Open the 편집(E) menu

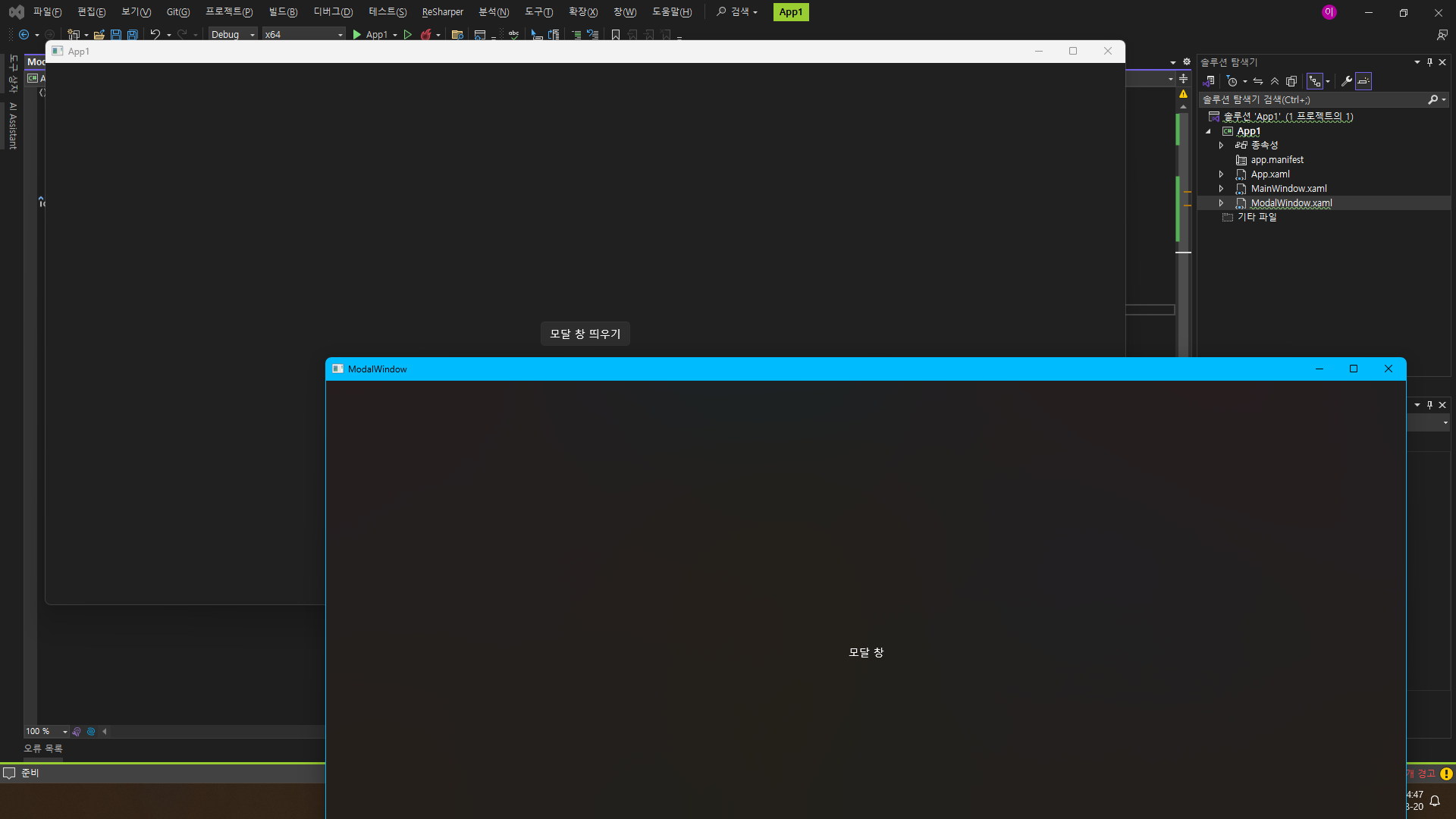(91, 12)
